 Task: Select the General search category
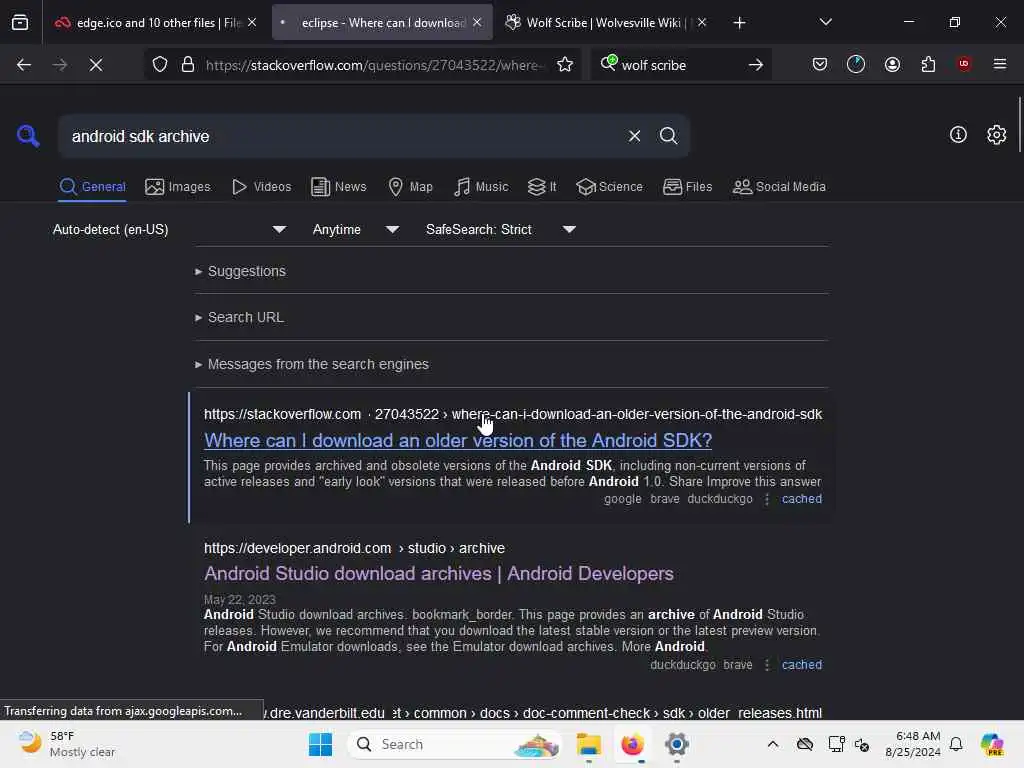[92, 187]
